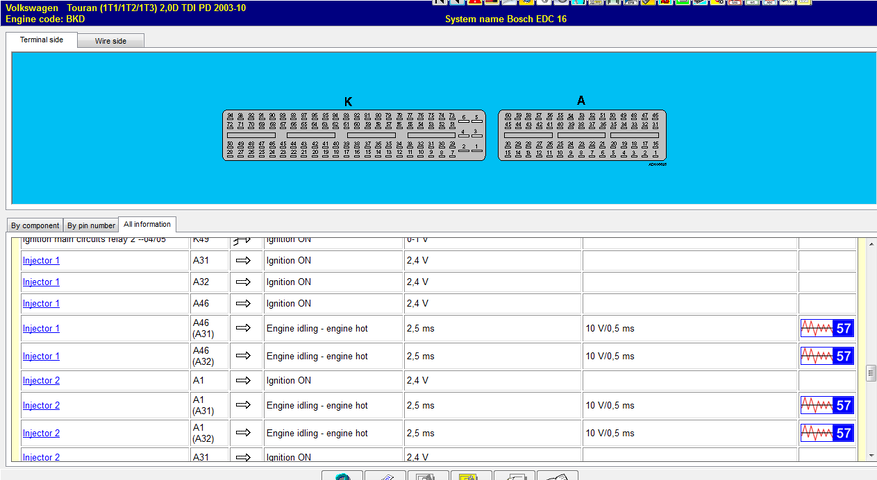
Task: Click 'Engine idling - engine hot' in A1 (A32) row
Action: 317,433
